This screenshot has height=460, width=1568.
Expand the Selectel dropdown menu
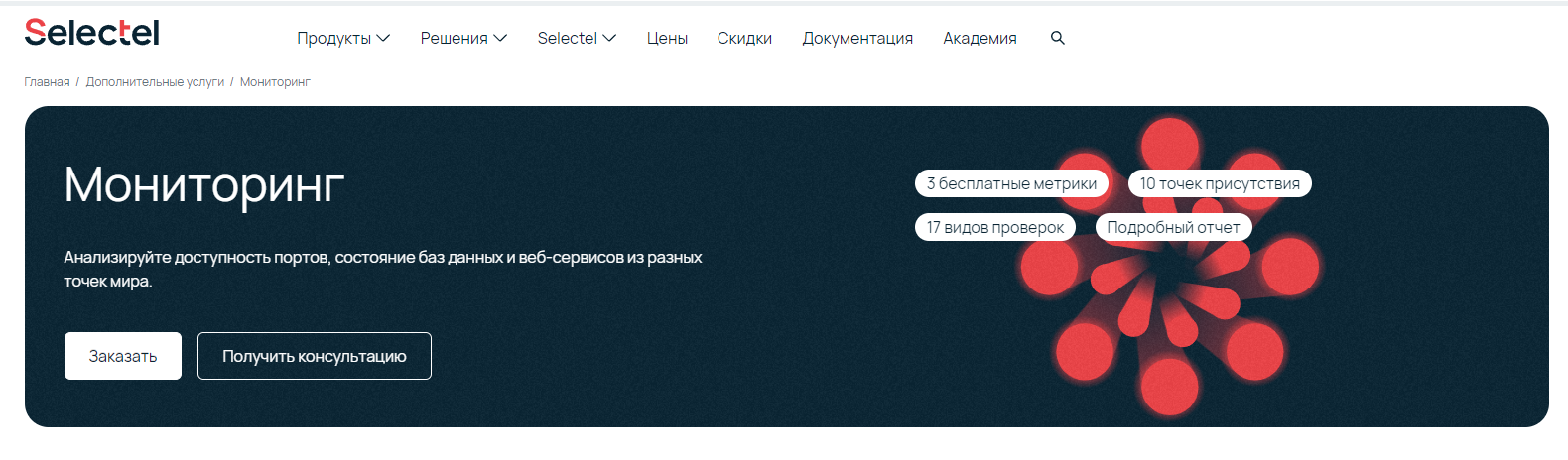577,38
